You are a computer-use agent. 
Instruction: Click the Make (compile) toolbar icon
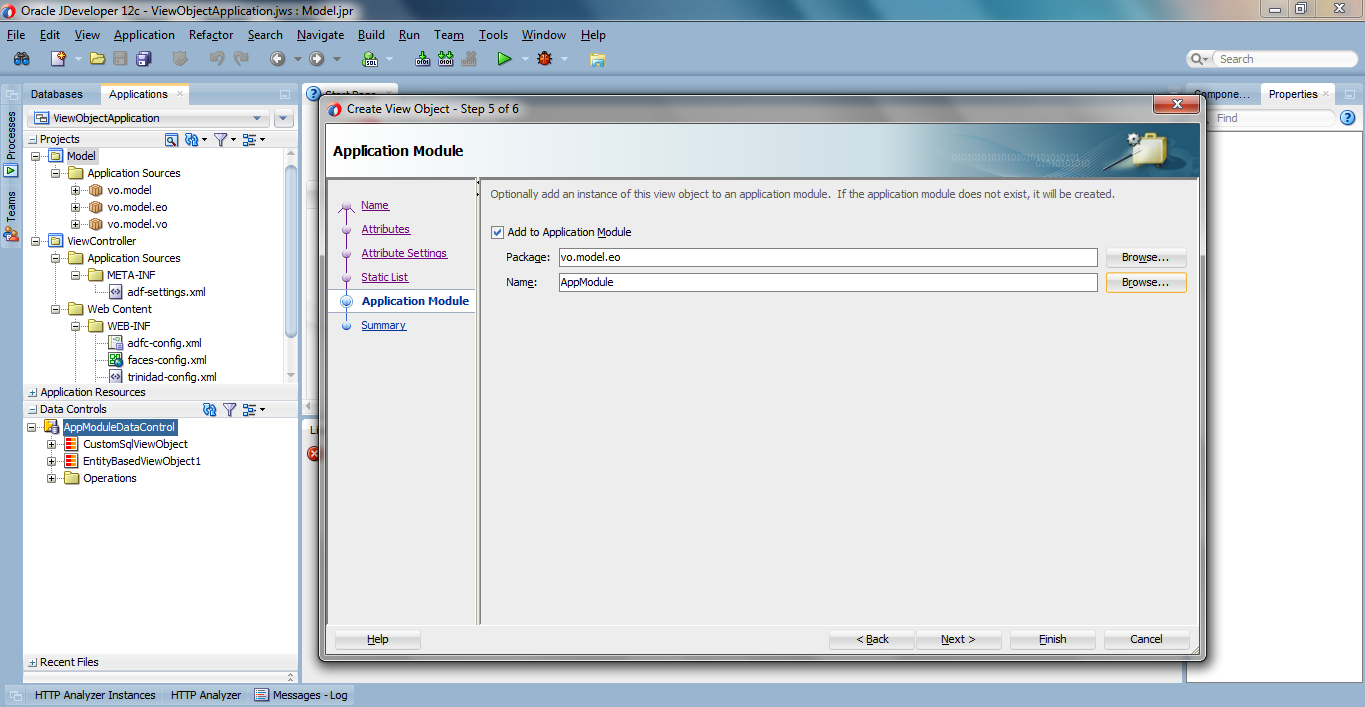pos(422,58)
